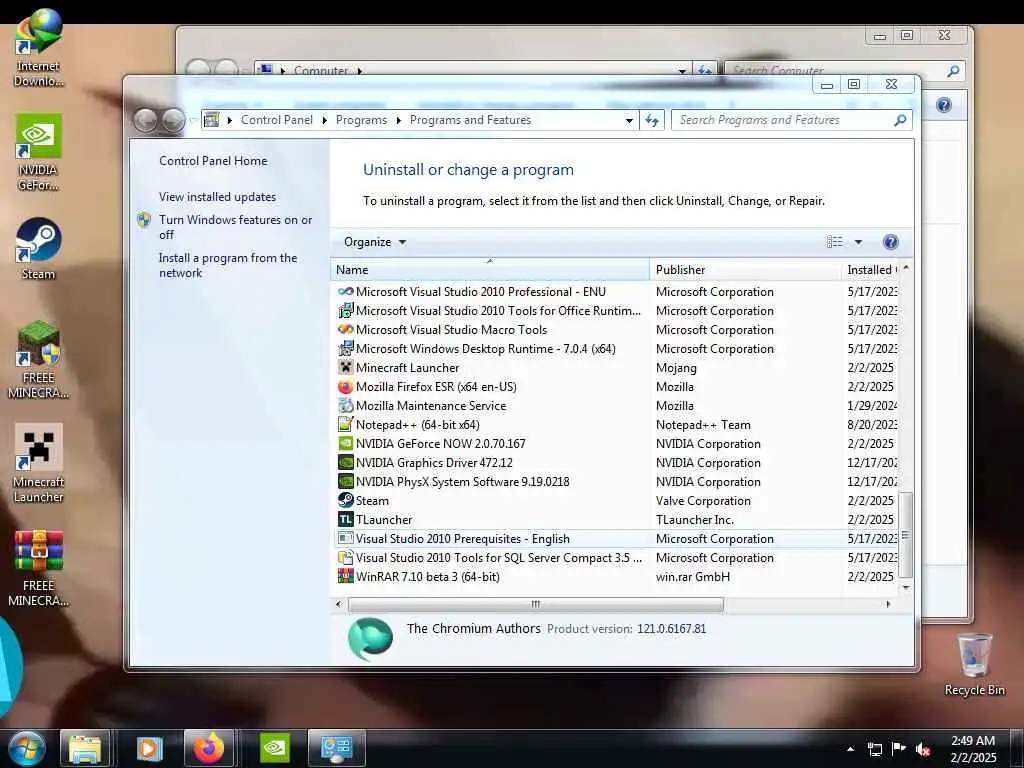
Task: Click View installed updates
Action: (x=217, y=197)
